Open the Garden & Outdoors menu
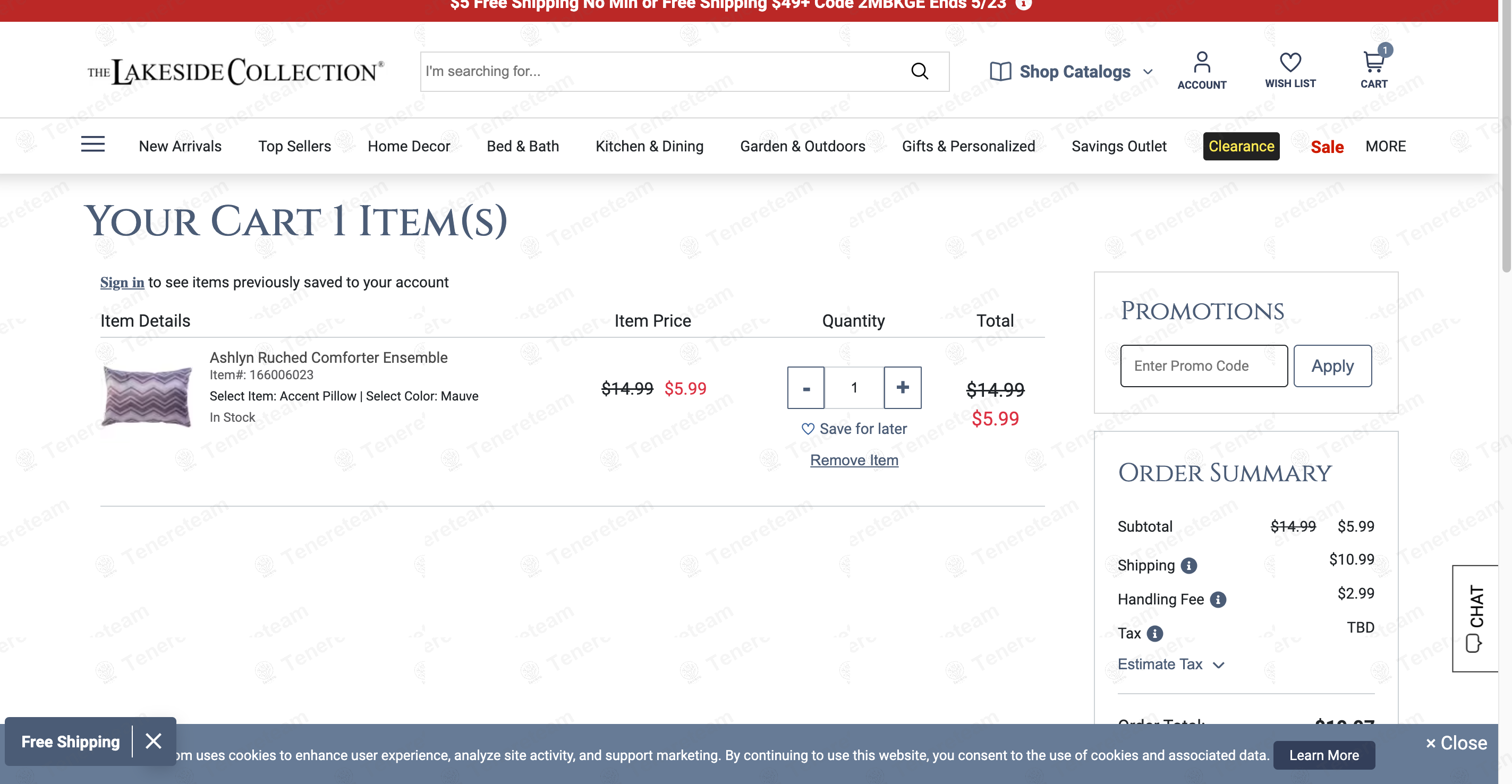The image size is (1512, 784). pyautogui.click(x=802, y=146)
